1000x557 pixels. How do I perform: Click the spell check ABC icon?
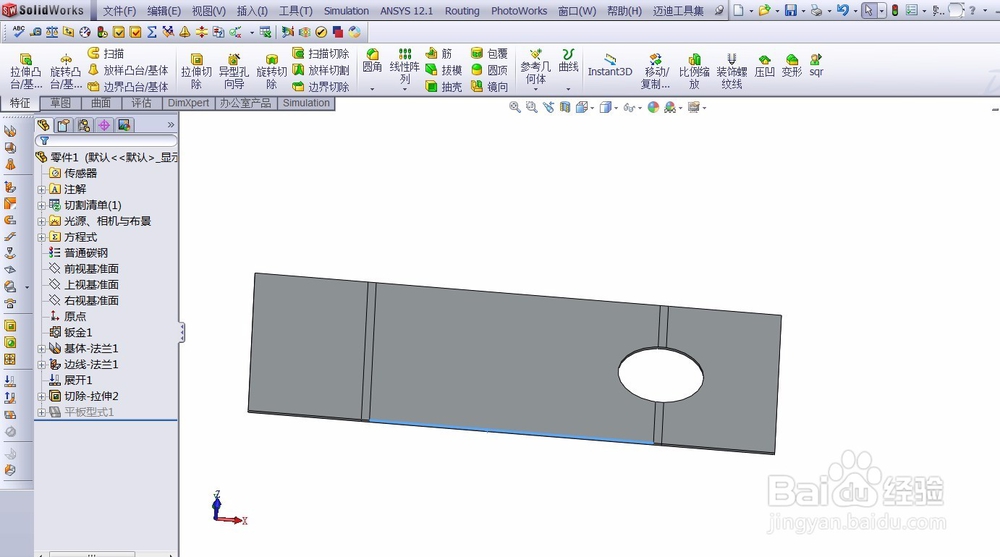[x=18, y=31]
